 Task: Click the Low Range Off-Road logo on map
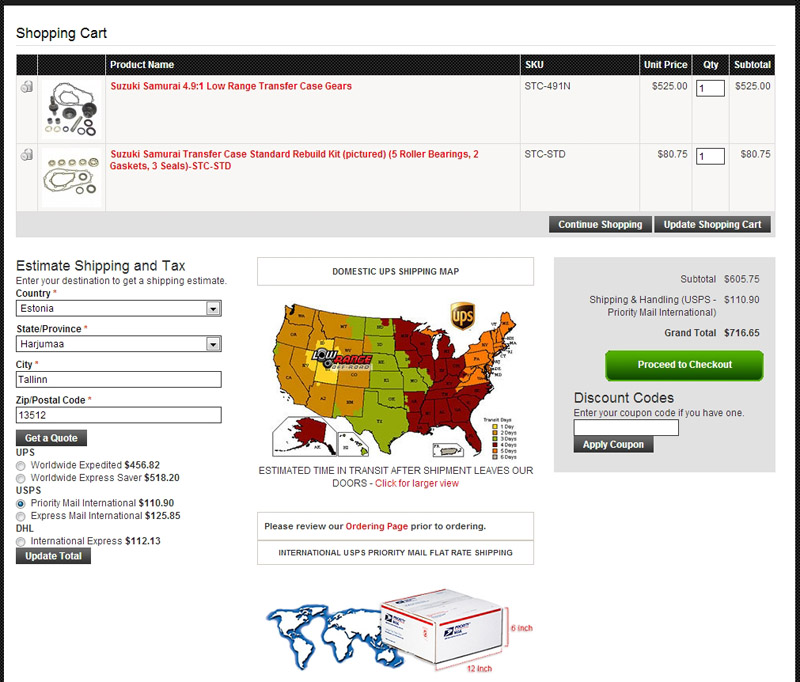pos(342,360)
